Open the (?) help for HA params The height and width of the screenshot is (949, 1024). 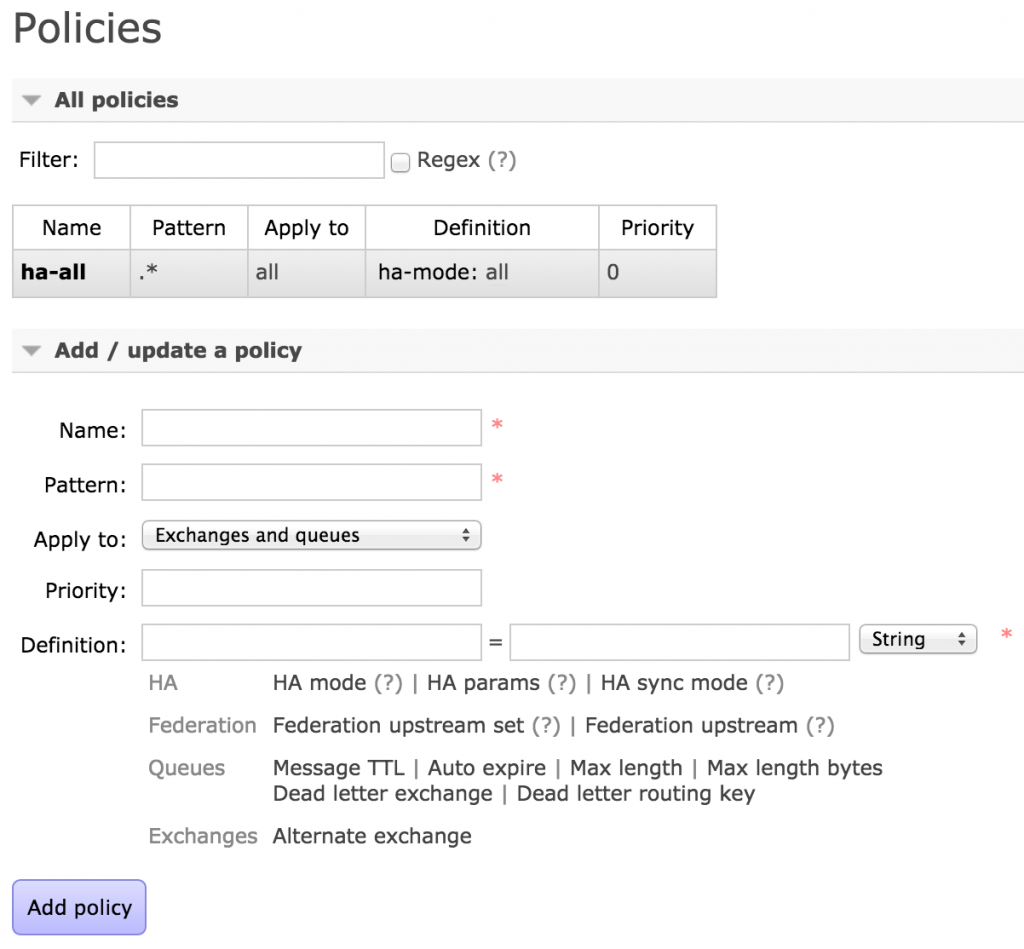pyautogui.click(x=562, y=683)
